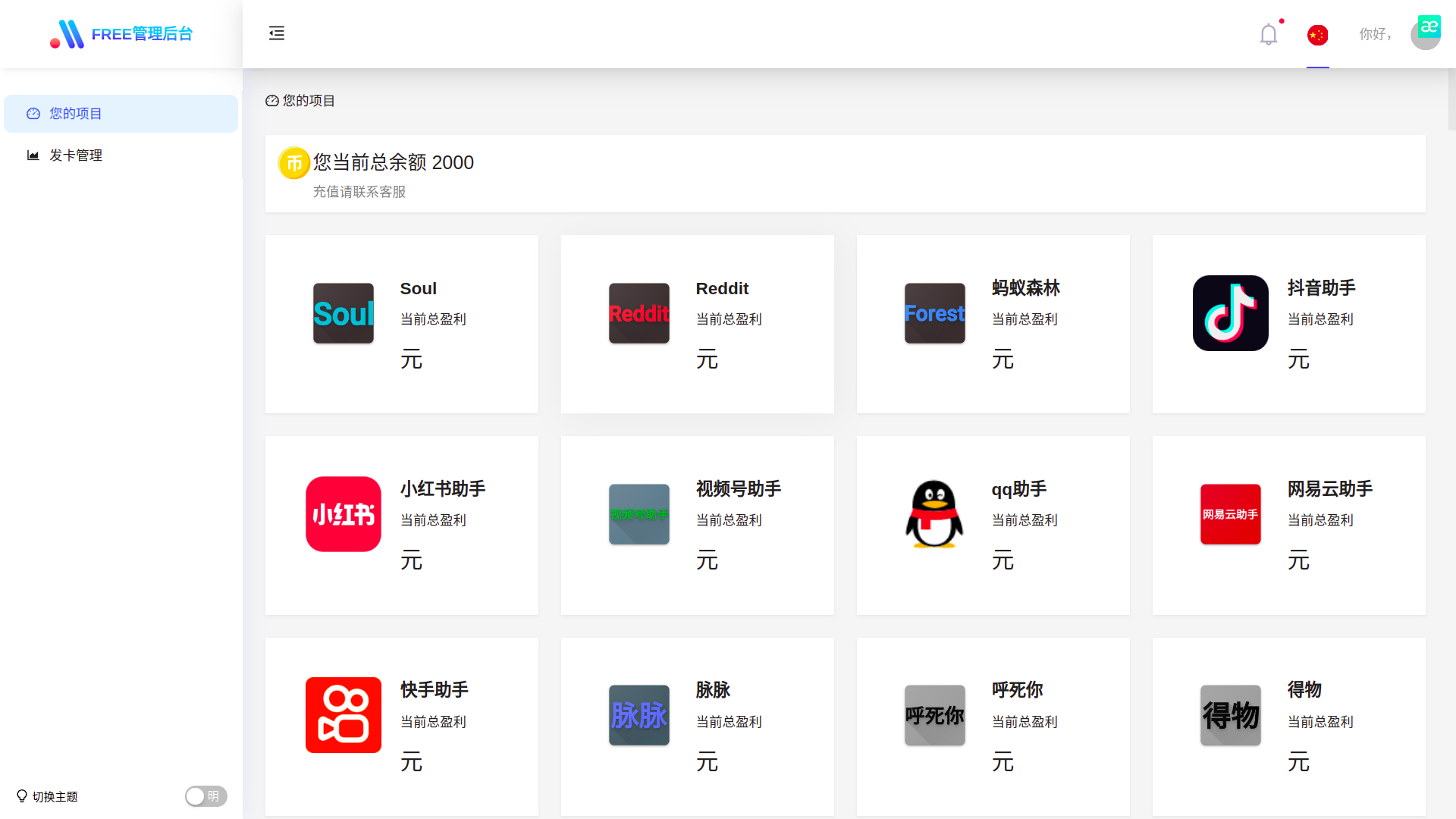Click the 切换主题 label

pyautogui.click(x=55, y=797)
